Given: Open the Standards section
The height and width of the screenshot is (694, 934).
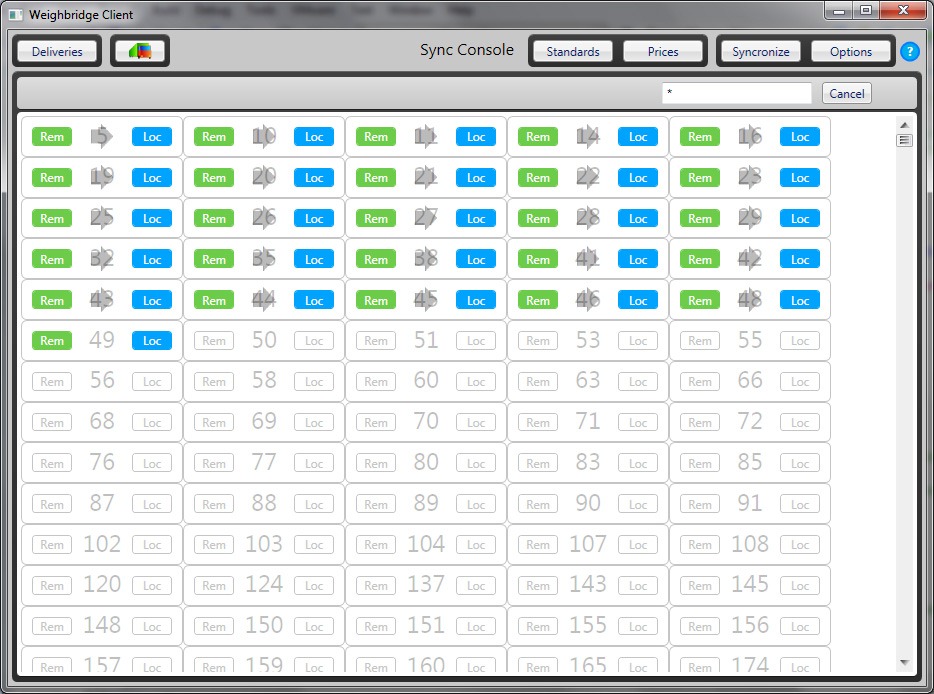Looking at the screenshot, I should [573, 51].
